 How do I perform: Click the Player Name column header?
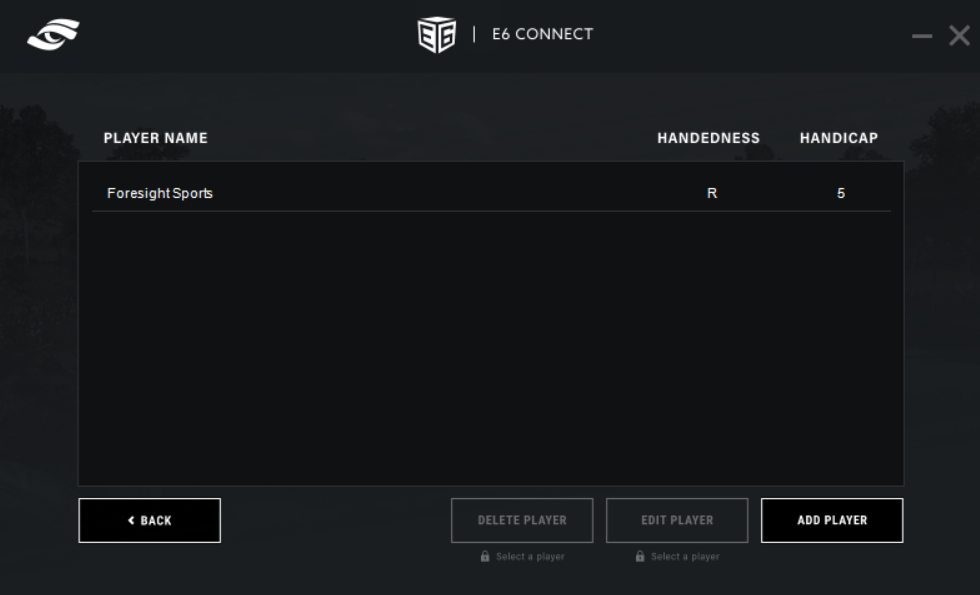[x=156, y=138]
